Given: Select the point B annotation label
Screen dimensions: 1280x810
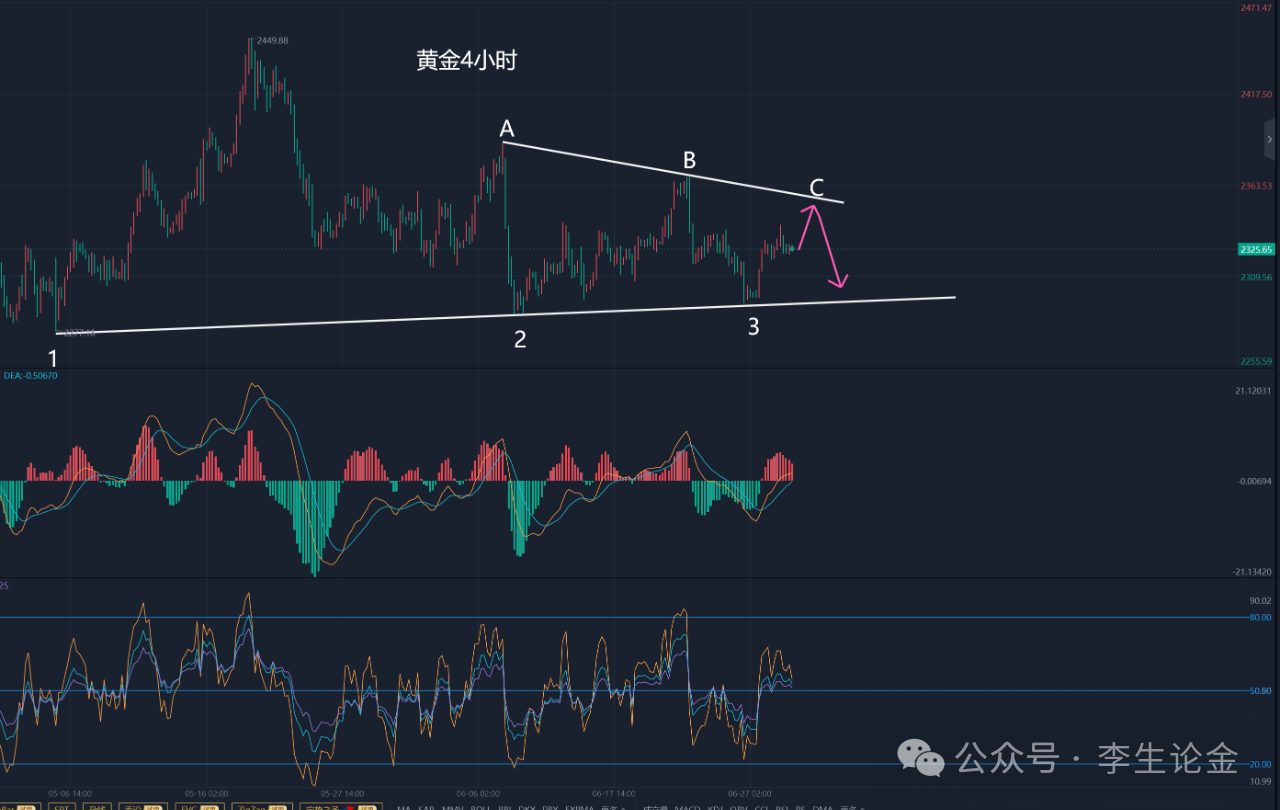Looking at the screenshot, I should pyautogui.click(x=689, y=160).
